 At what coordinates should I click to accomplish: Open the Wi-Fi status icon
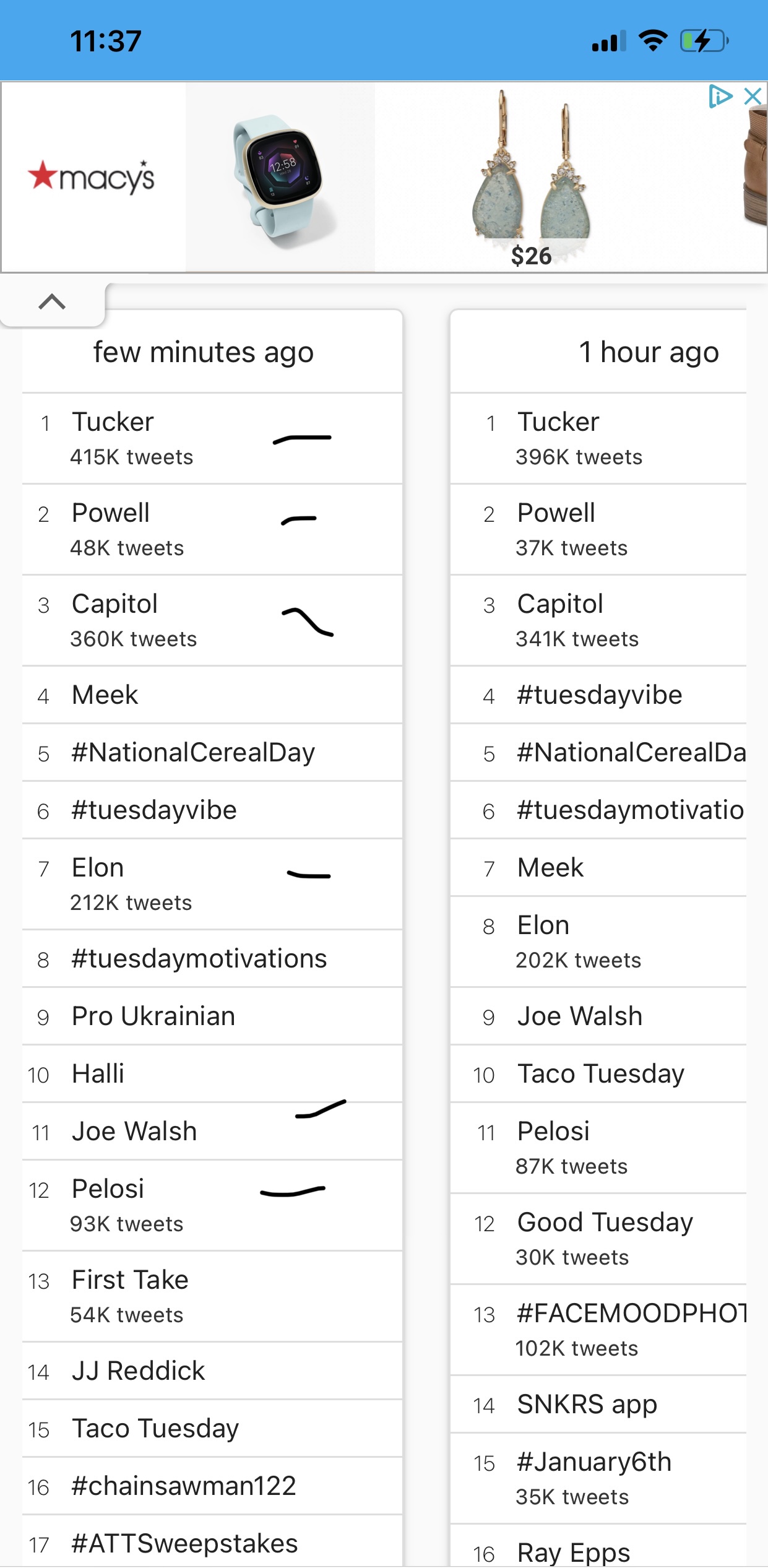[653, 41]
